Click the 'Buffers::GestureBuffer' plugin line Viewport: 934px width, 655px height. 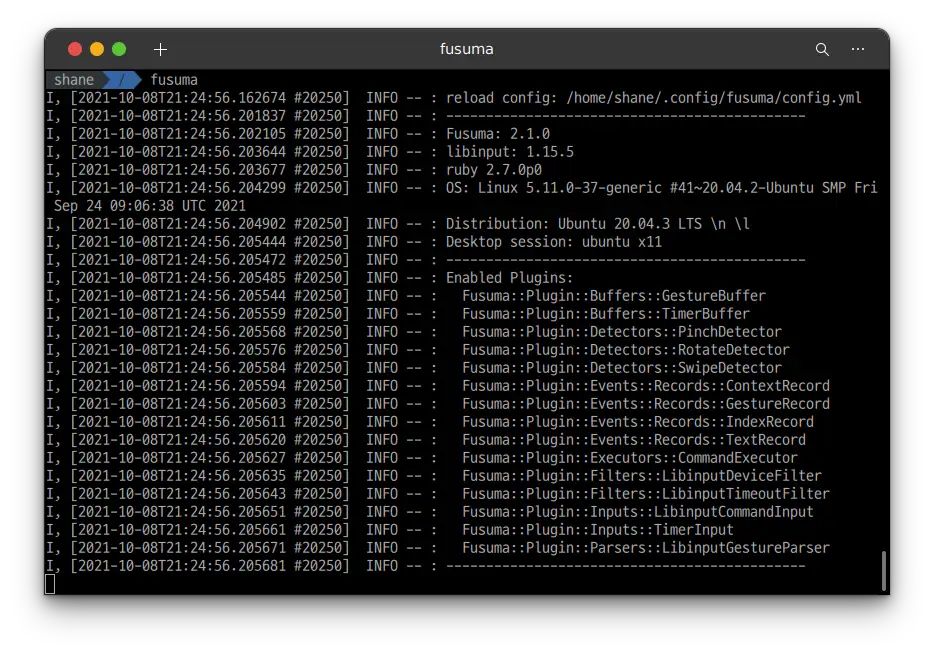point(614,296)
